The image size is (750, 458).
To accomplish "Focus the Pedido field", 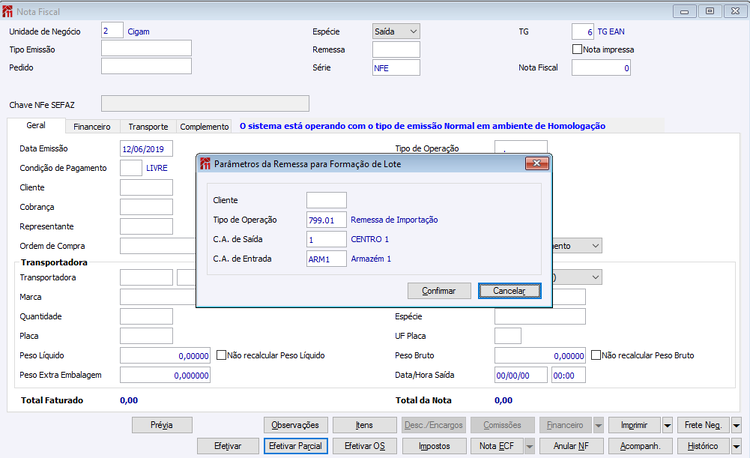I will tap(146, 66).
